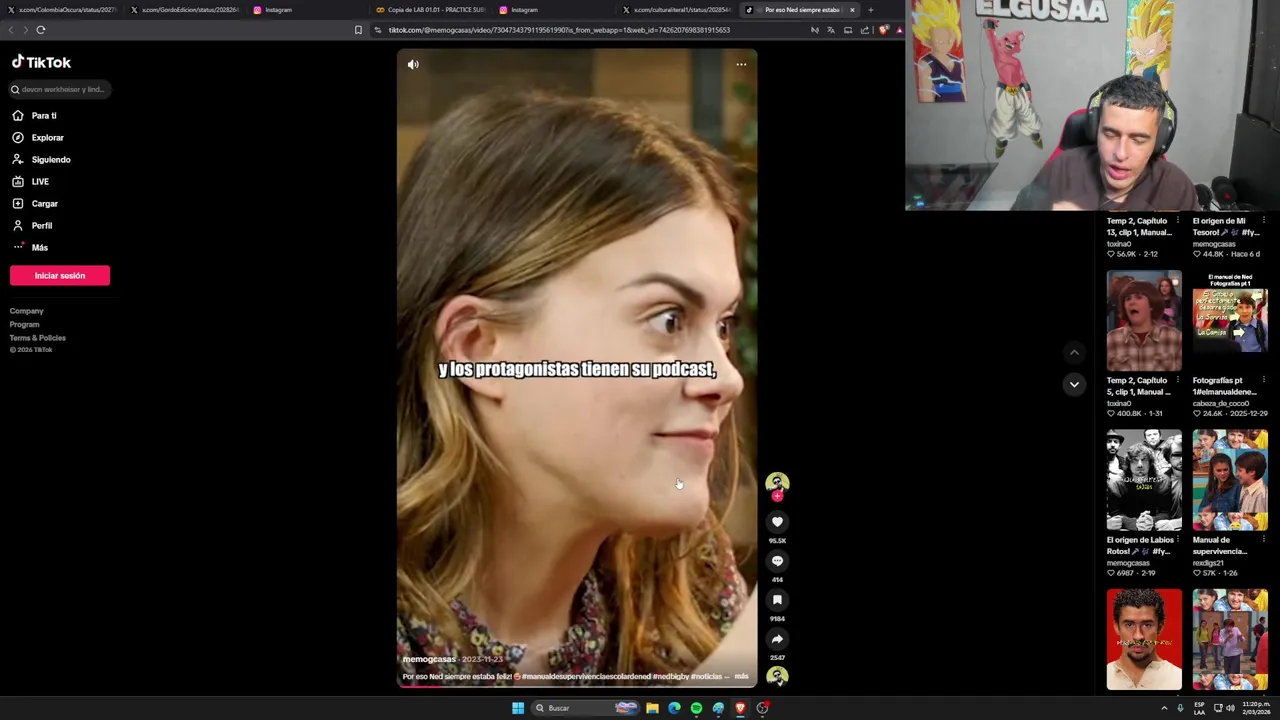Click the video progress bar at the bottom

click(x=577, y=687)
